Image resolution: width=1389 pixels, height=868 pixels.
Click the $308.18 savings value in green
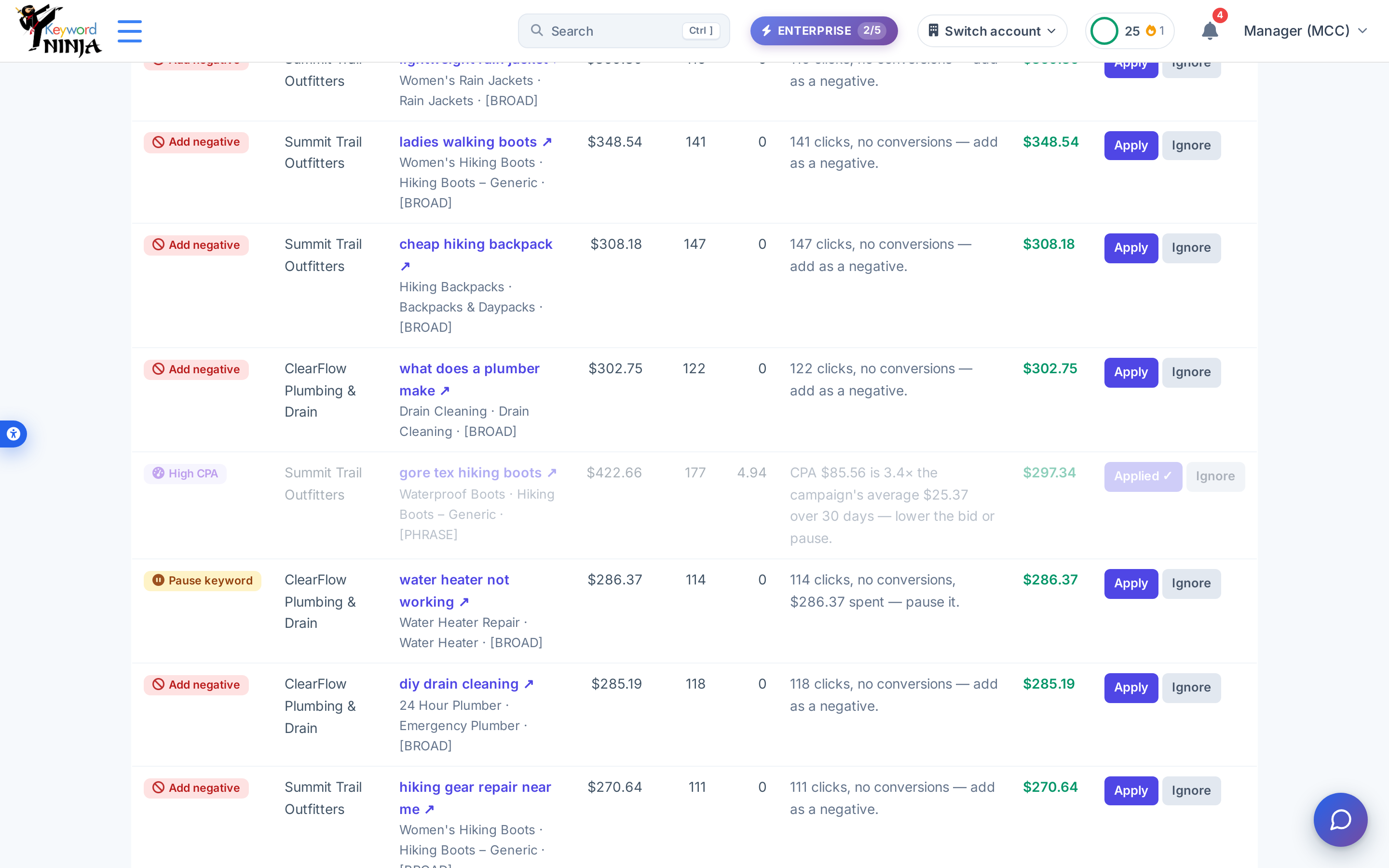click(1049, 244)
